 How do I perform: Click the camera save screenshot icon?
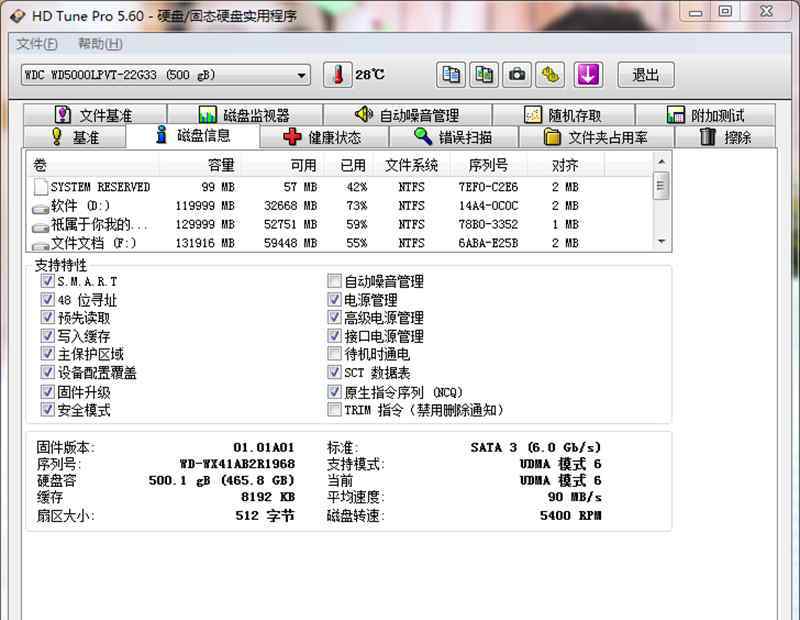point(517,75)
